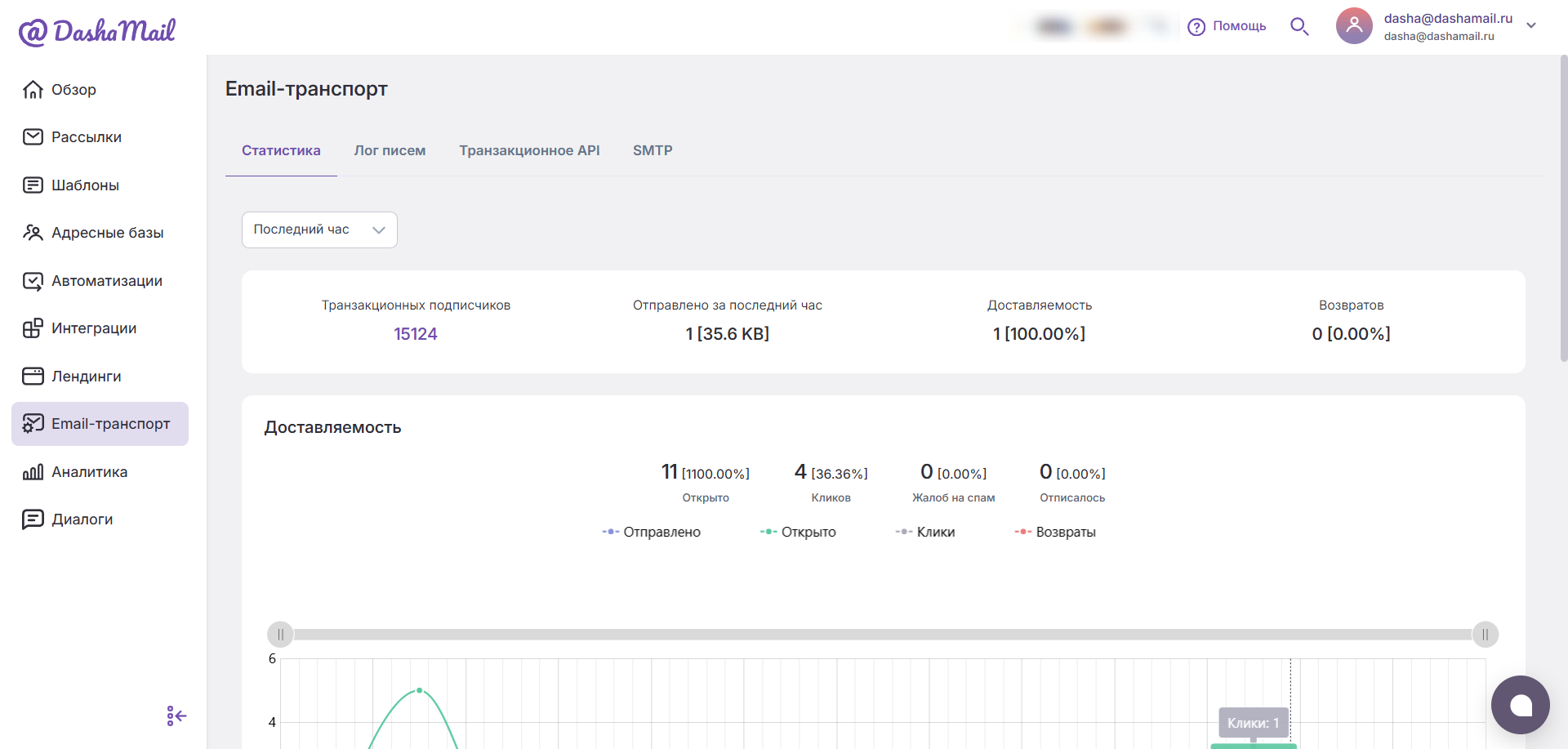1568x749 pixels.
Task: Click the Клики: 1 chart tooltip
Action: [1254, 723]
